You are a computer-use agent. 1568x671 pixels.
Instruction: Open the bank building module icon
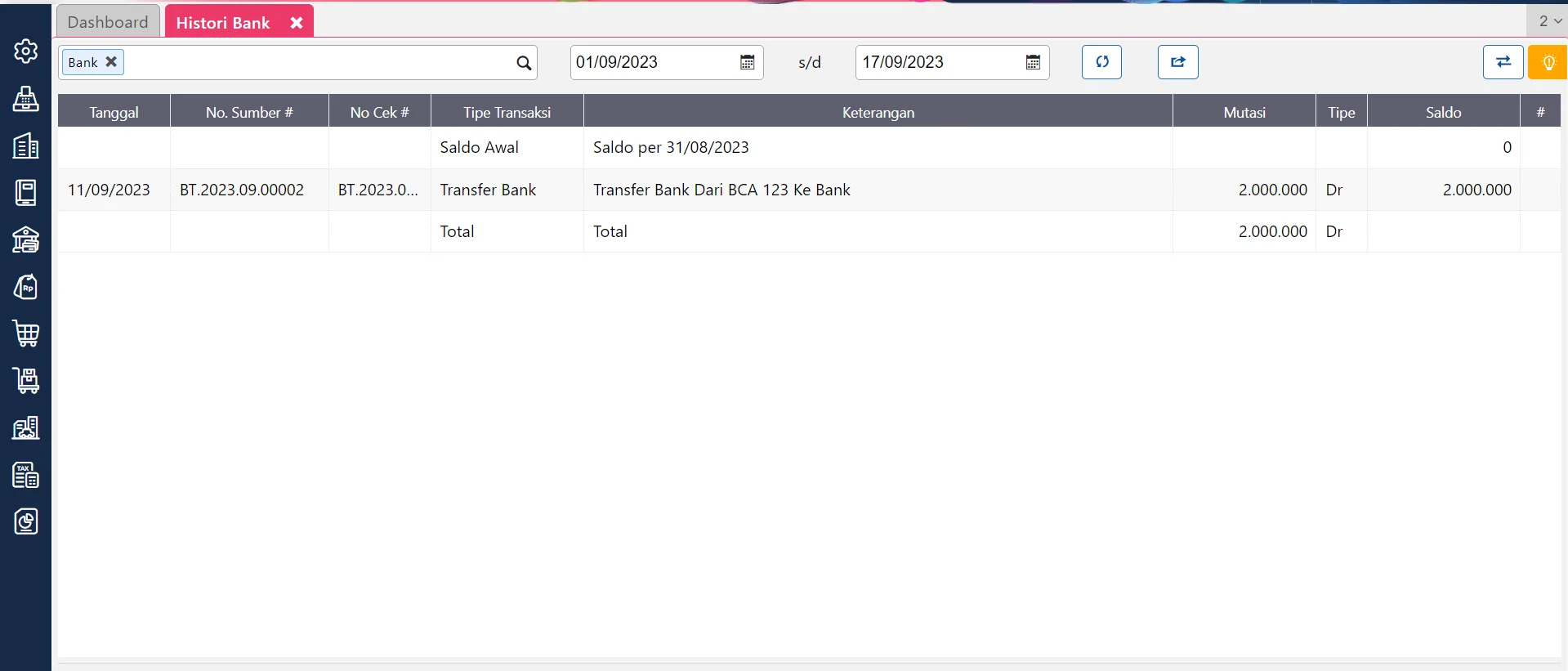pyautogui.click(x=25, y=240)
